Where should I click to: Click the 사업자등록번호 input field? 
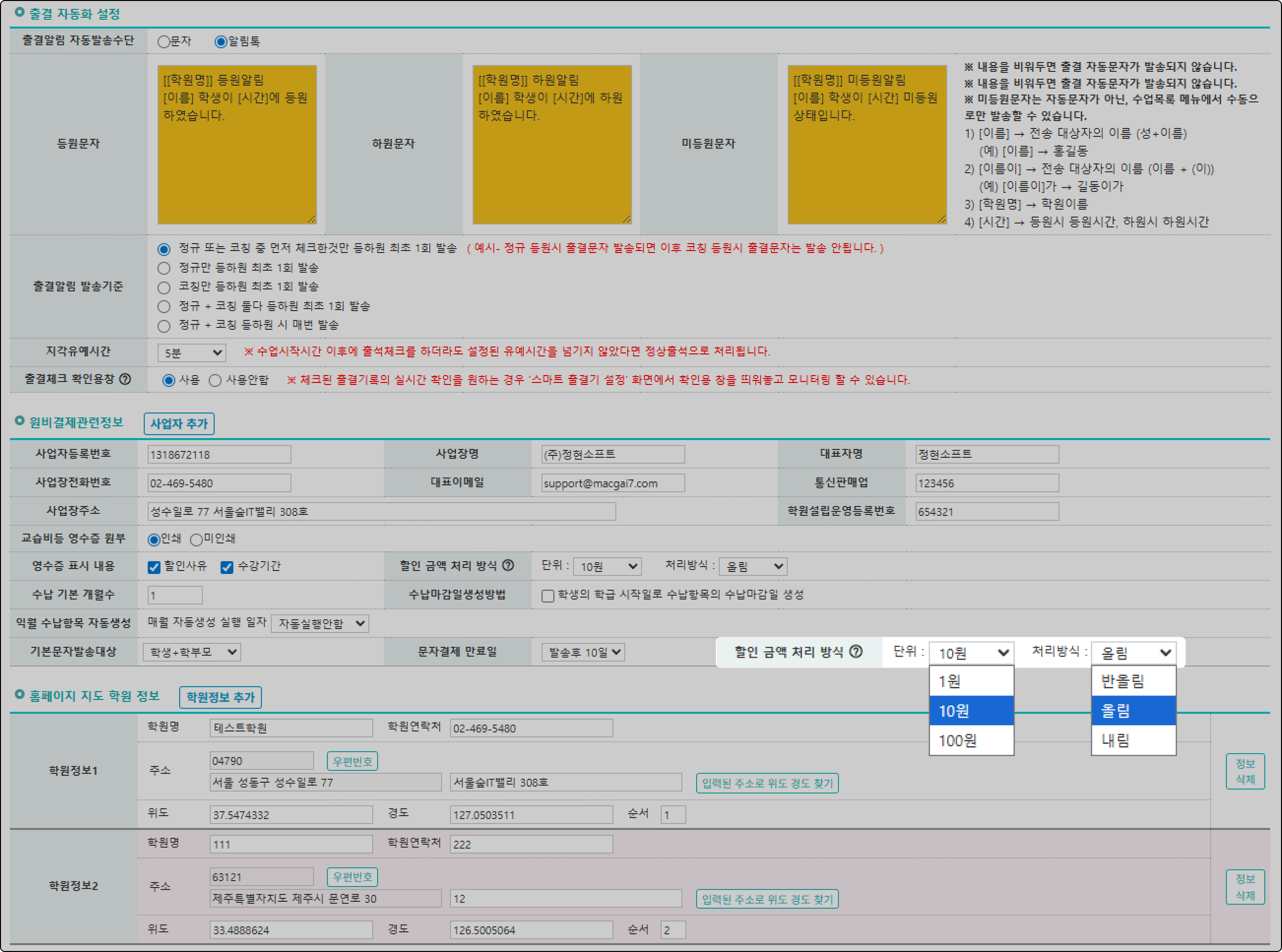click(219, 454)
